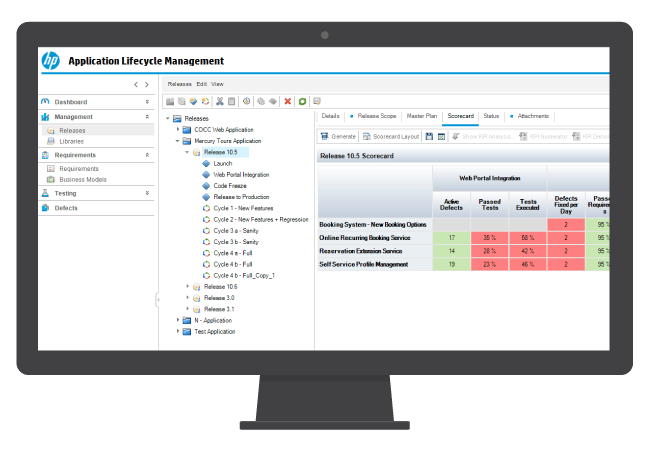The width and height of the screenshot is (650, 450).
Task: Click the KPI Numerator button
Action: [543, 136]
